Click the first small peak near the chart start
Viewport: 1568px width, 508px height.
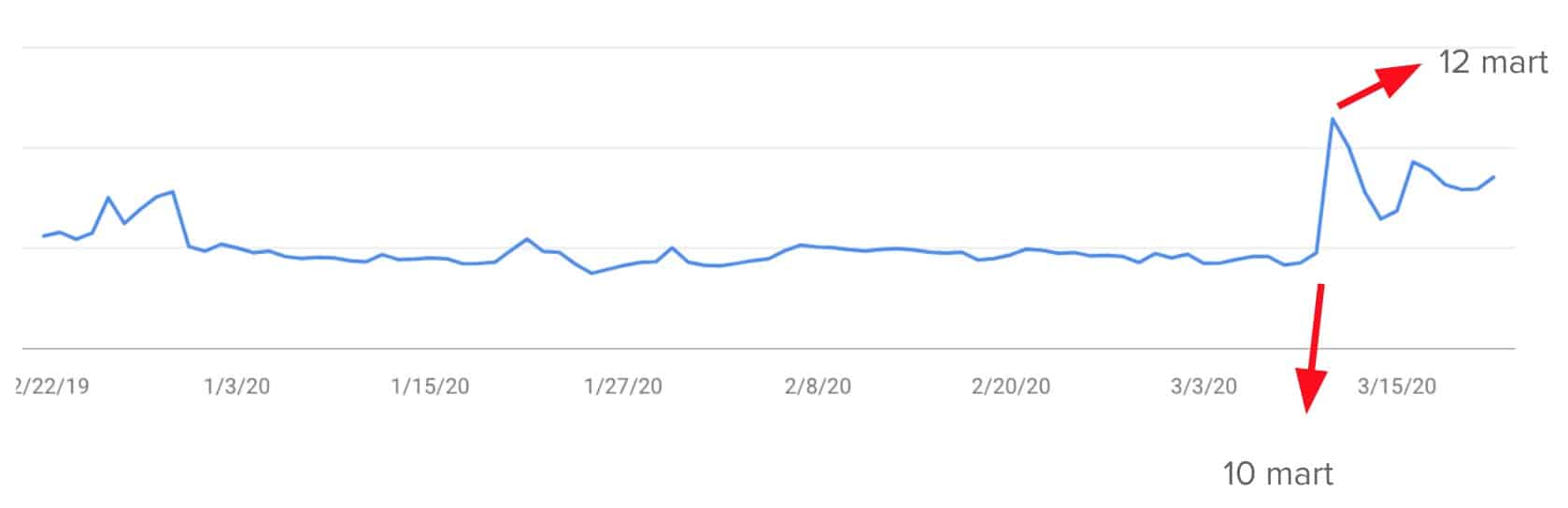pyautogui.click(x=108, y=197)
